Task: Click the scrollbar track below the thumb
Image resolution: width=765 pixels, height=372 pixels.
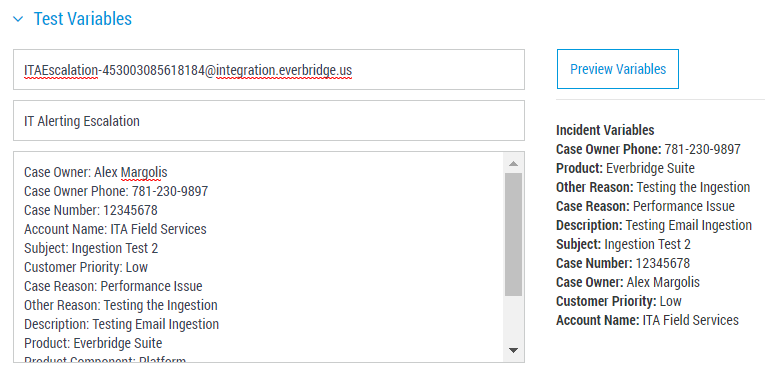Action: click(513, 319)
